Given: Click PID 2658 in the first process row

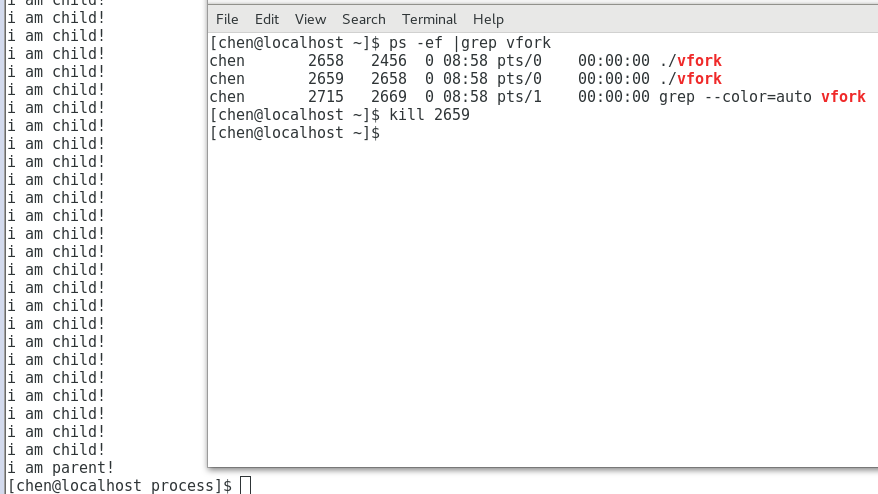Looking at the screenshot, I should [x=326, y=61].
